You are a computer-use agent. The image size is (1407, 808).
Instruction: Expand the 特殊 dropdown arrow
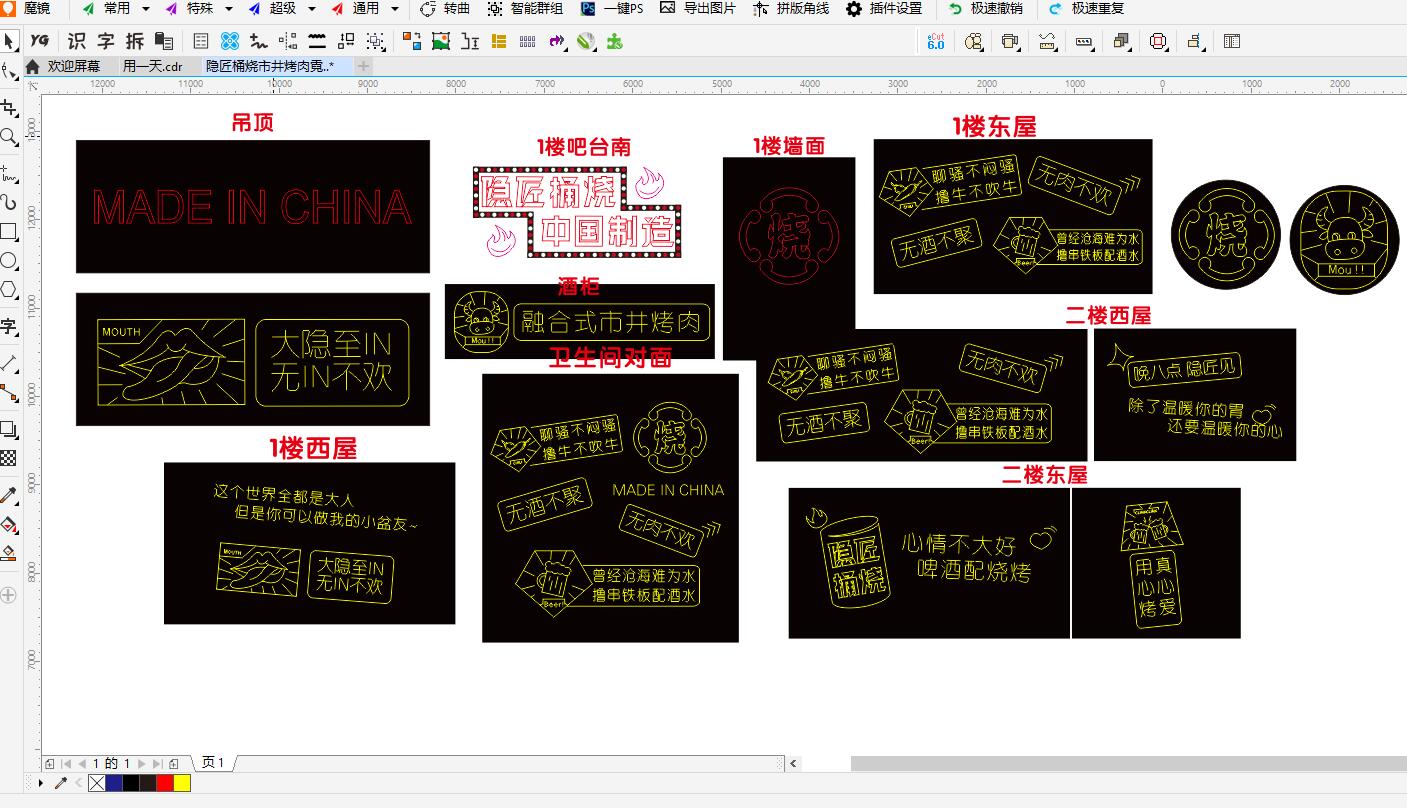coord(228,8)
